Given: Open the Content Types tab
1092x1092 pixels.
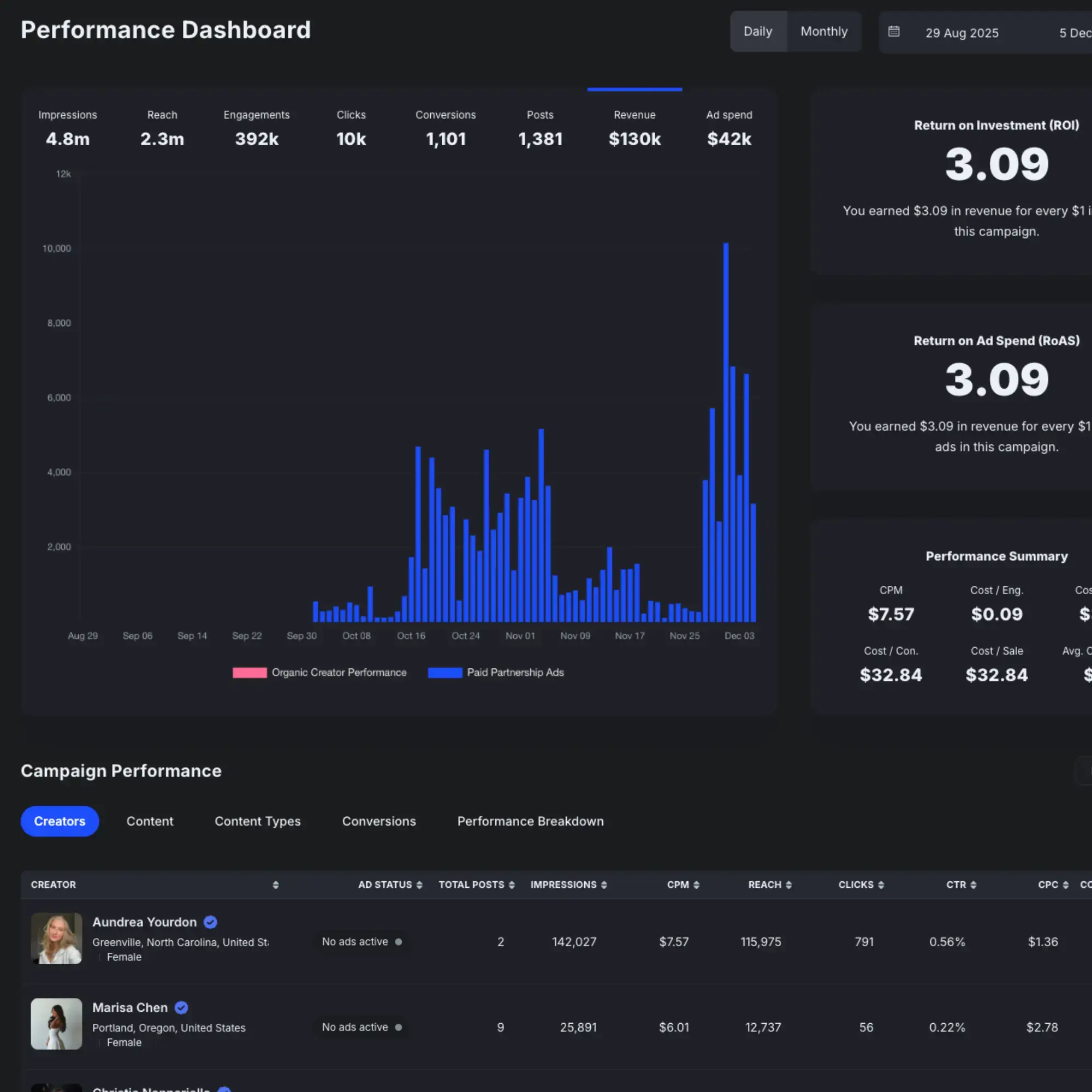Looking at the screenshot, I should click(257, 821).
